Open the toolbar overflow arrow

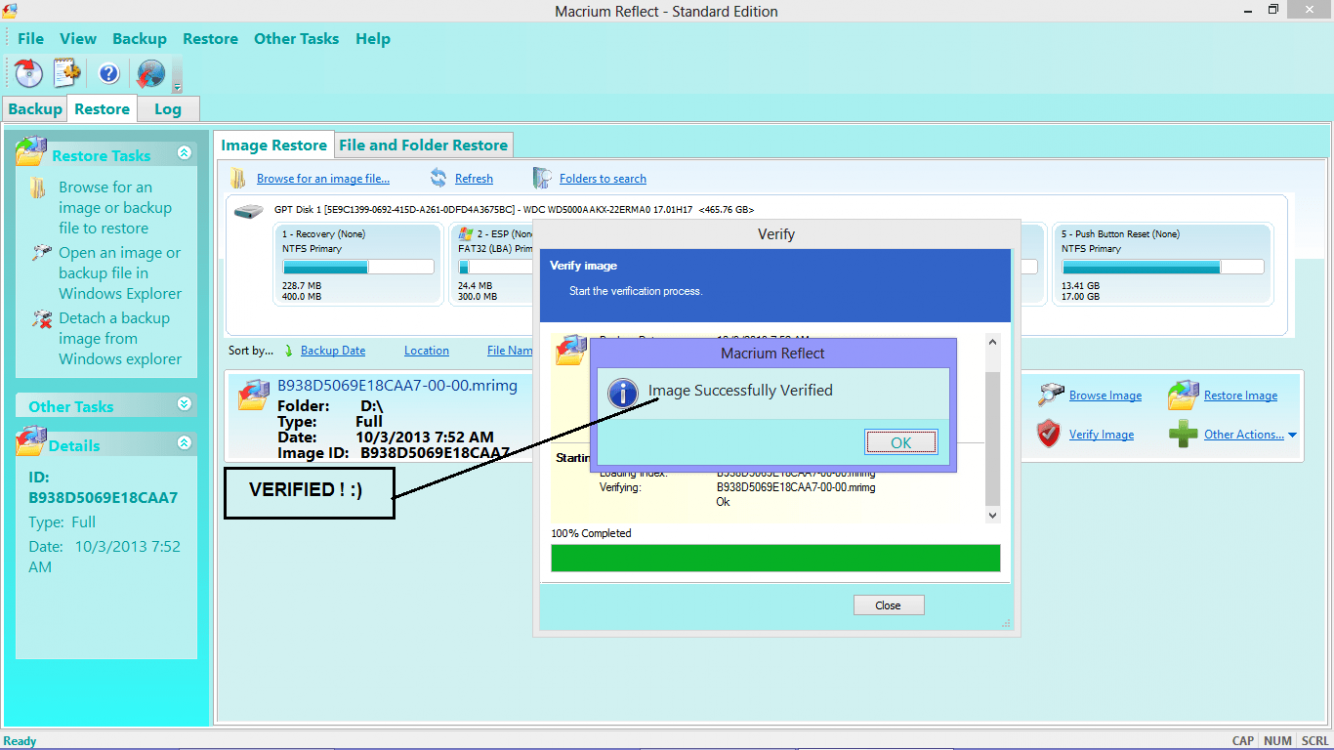coord(177,86)
